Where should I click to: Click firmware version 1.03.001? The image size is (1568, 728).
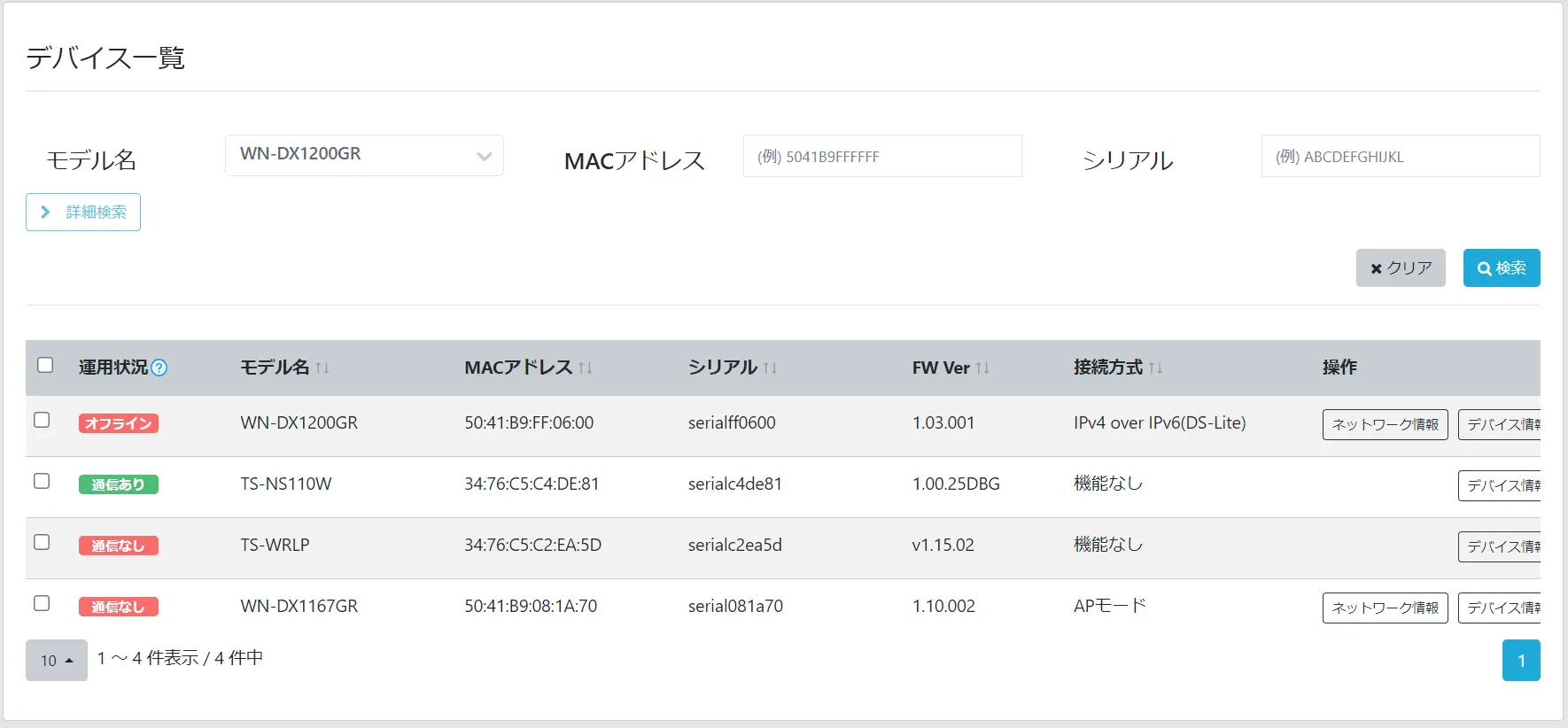[943, 422]
